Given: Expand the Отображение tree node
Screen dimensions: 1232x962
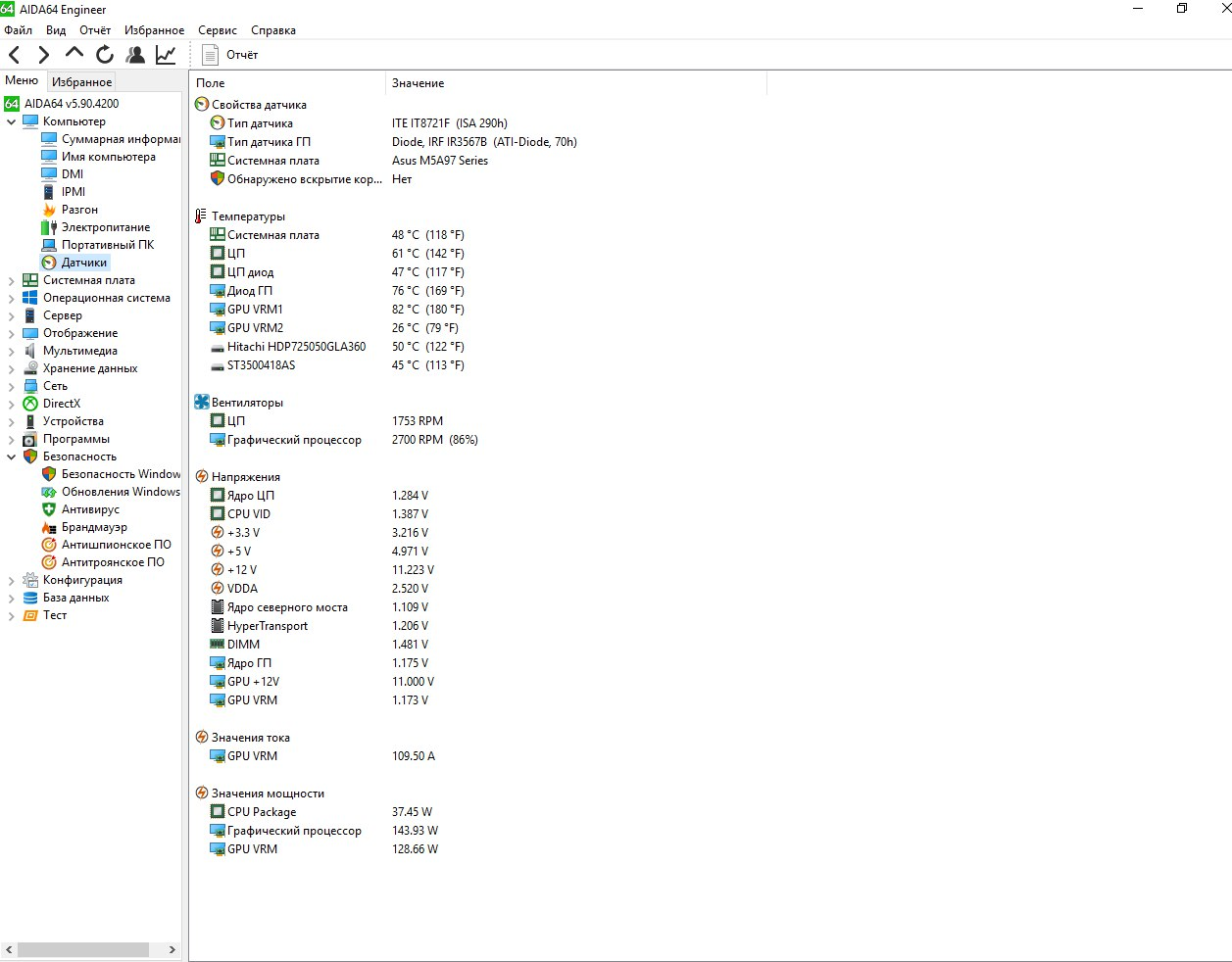Looking at the screenshot, I should point(11,333).
